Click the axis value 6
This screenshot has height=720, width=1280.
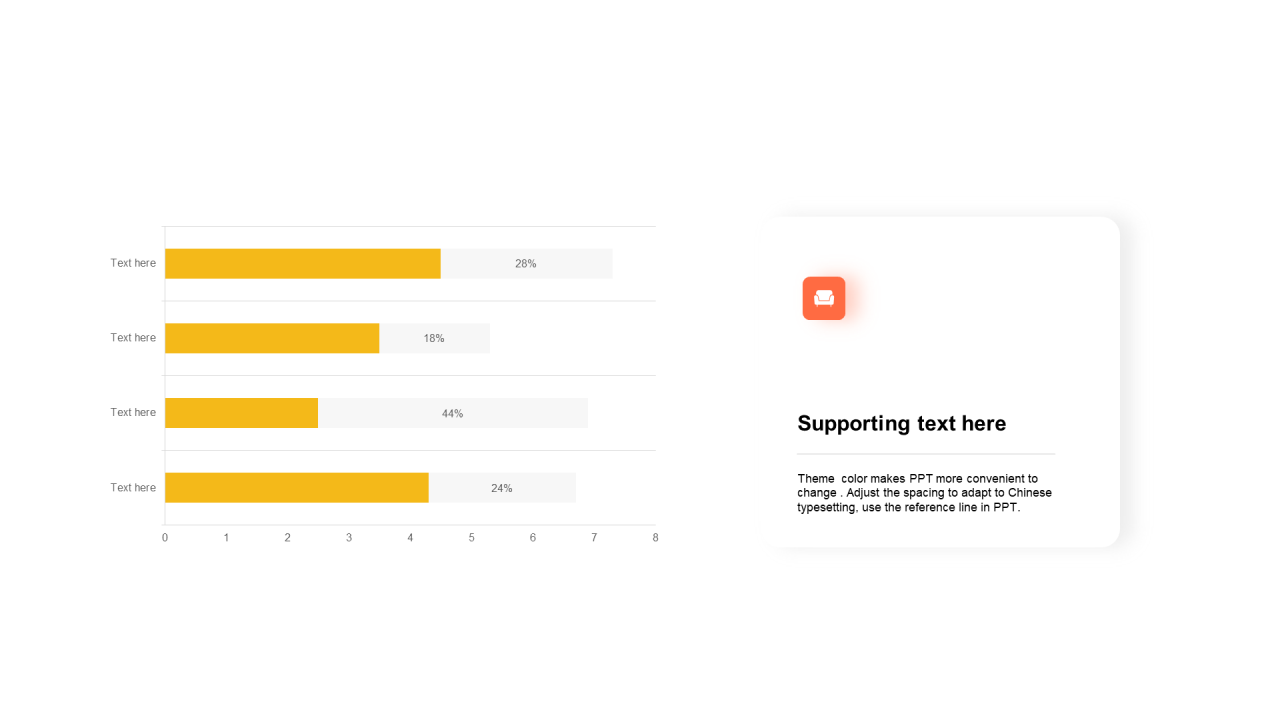(x=533, y=538)
